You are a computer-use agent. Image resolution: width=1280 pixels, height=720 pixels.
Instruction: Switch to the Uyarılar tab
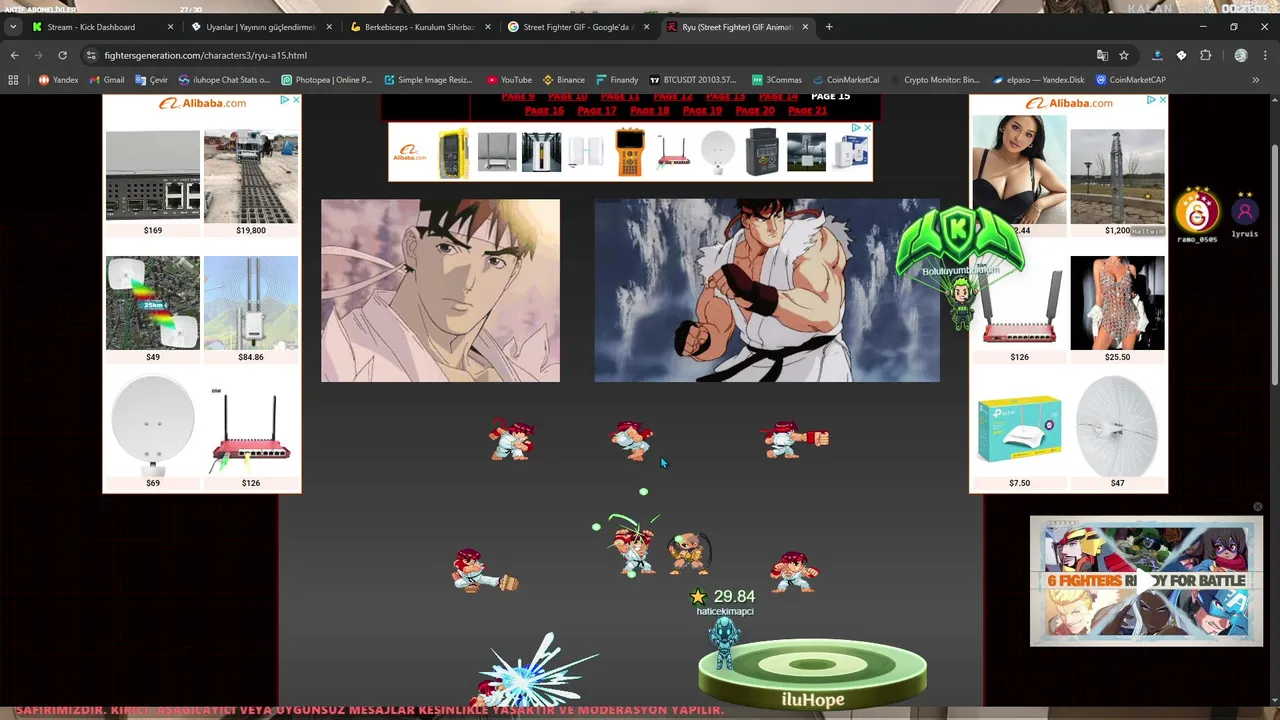[x=260, y=27]
